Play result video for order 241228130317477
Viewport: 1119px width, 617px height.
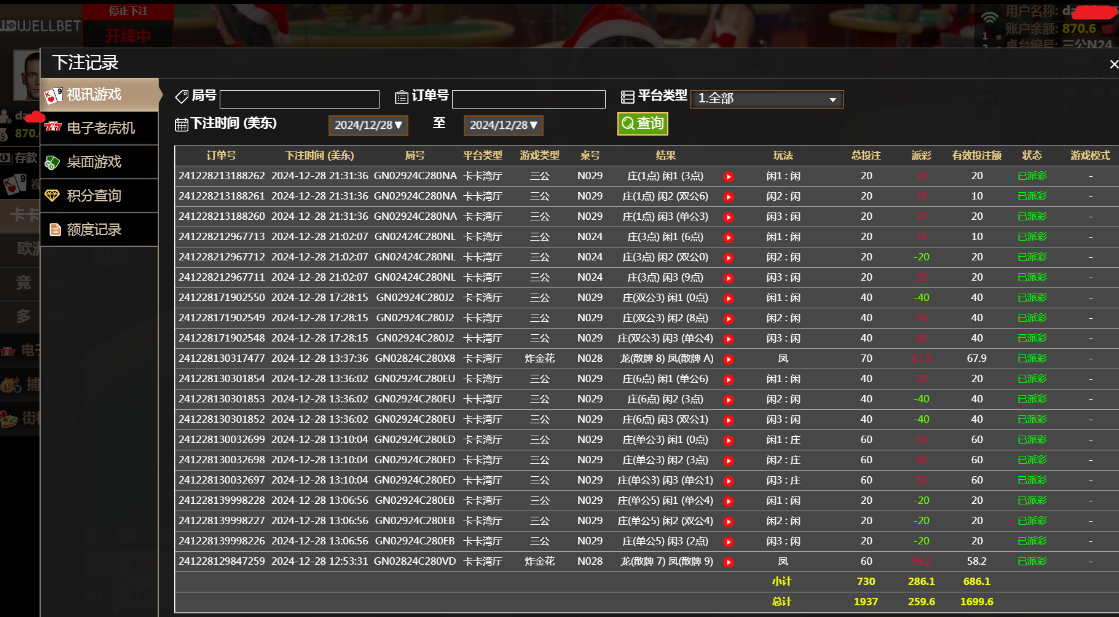729,359
